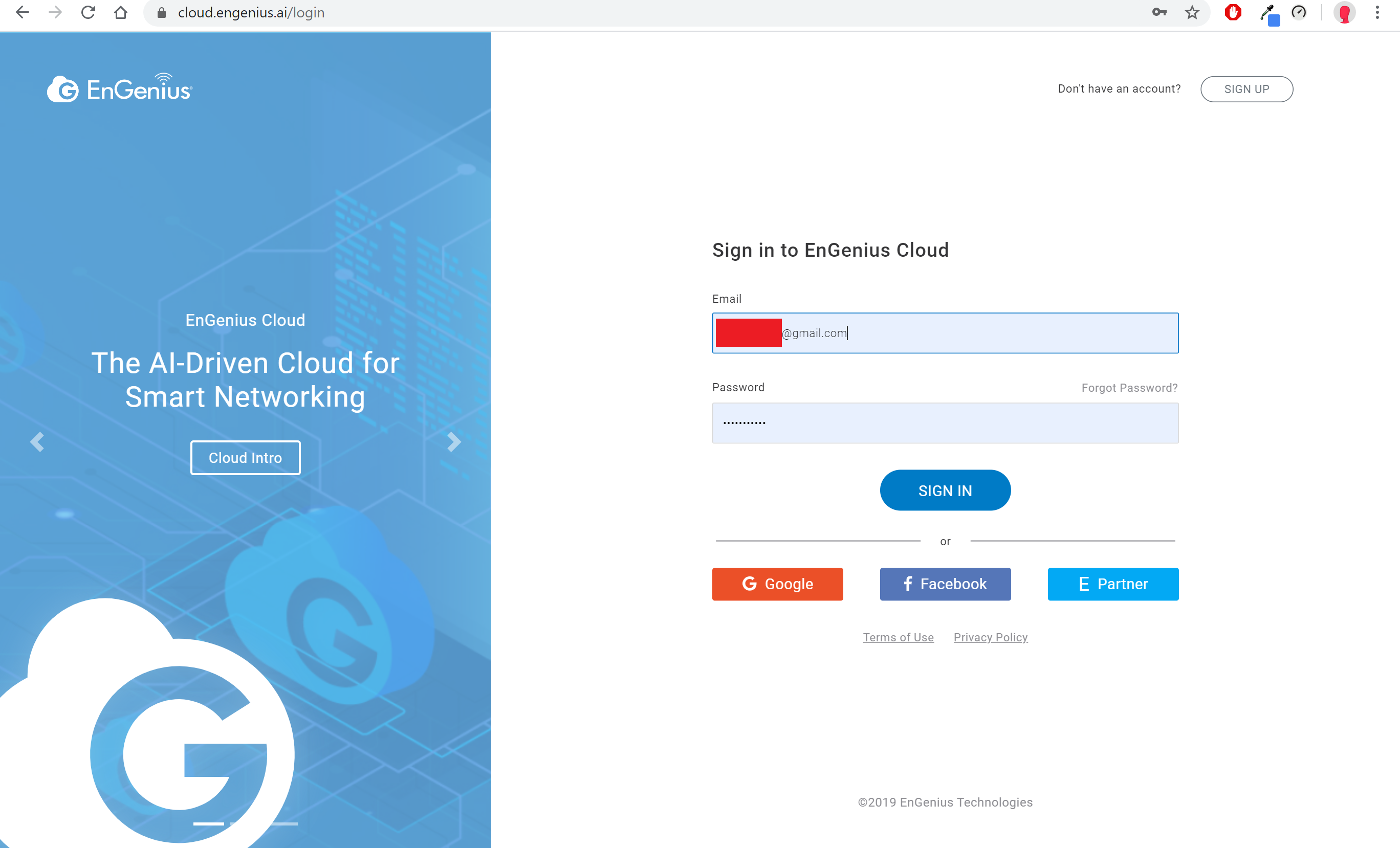Show previous carousel slide
Screen dimensions: 1400x848
point(37,442)
